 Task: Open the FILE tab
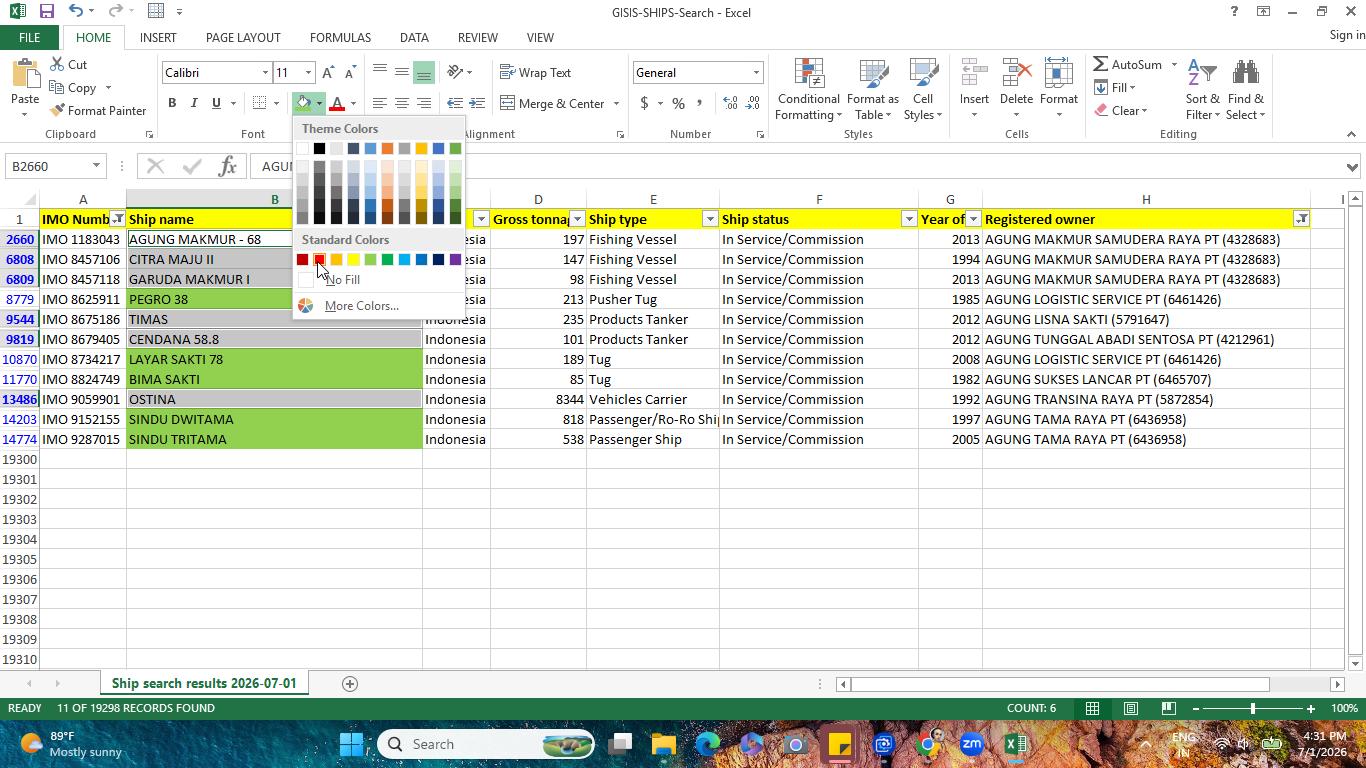[x=29, y=38]
